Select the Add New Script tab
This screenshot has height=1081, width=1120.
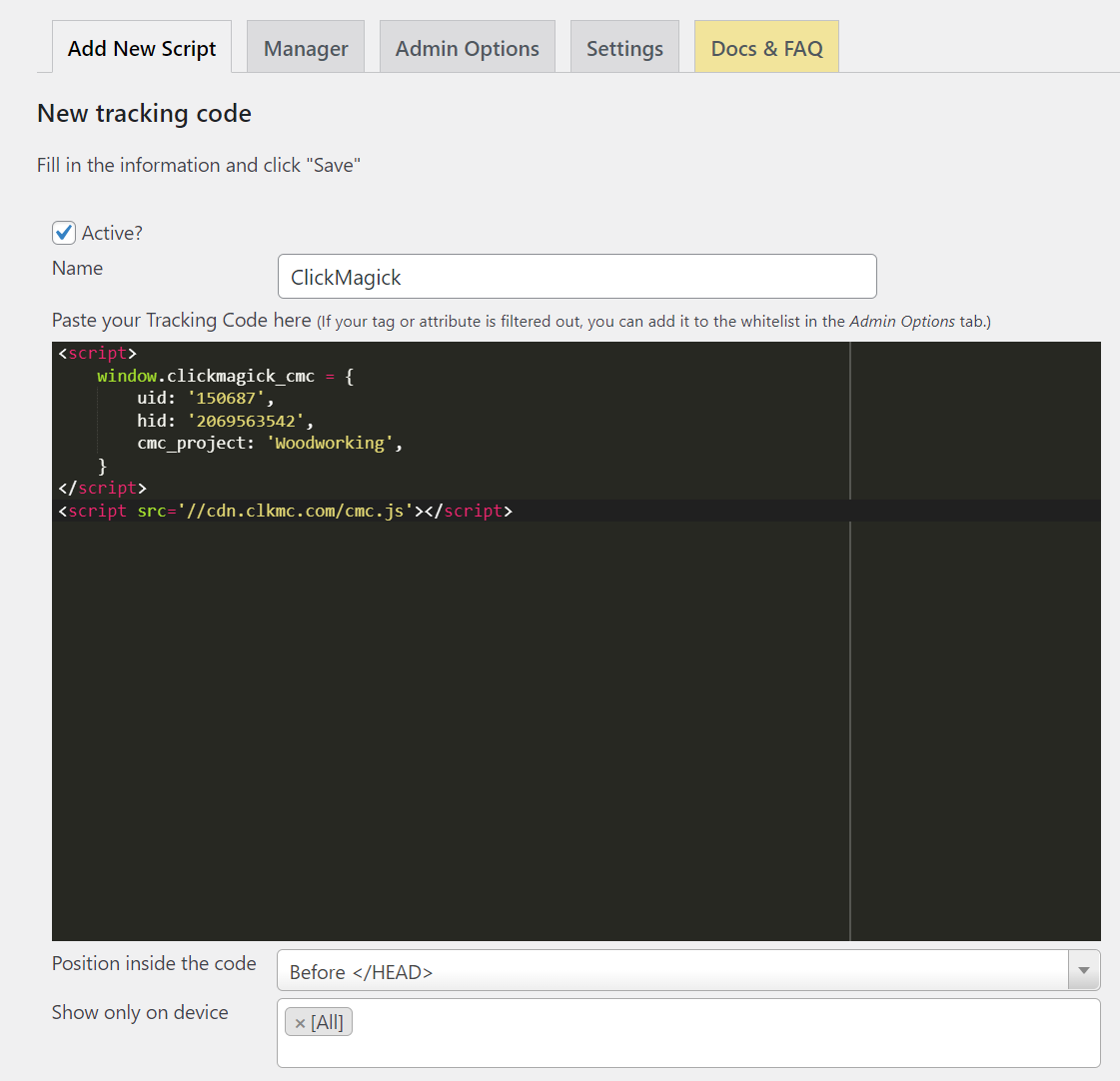(142, 48)
